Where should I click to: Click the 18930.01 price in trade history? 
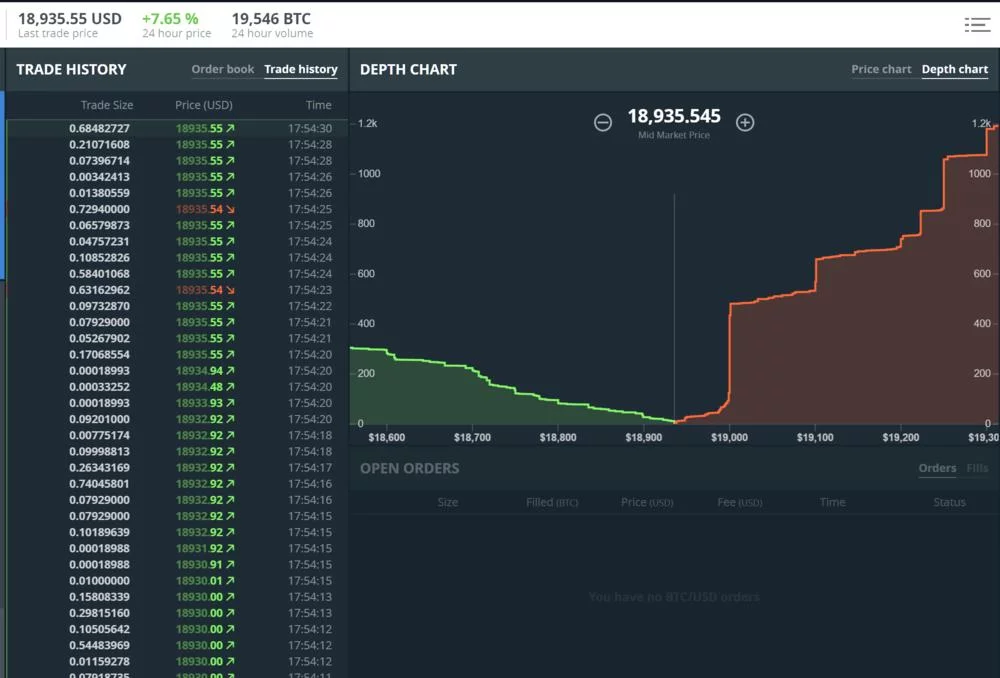click(200, 581)
